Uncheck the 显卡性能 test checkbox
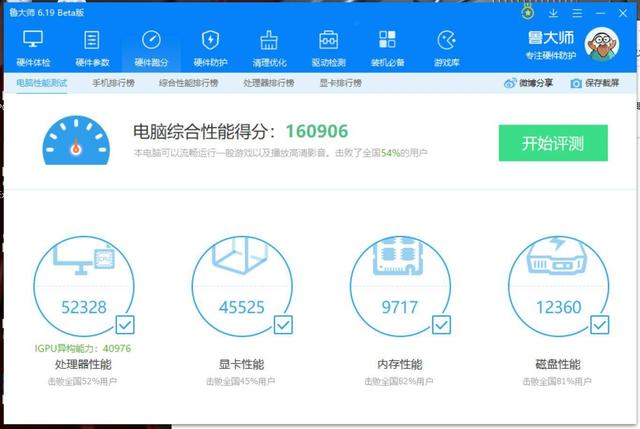 (283, 325)
